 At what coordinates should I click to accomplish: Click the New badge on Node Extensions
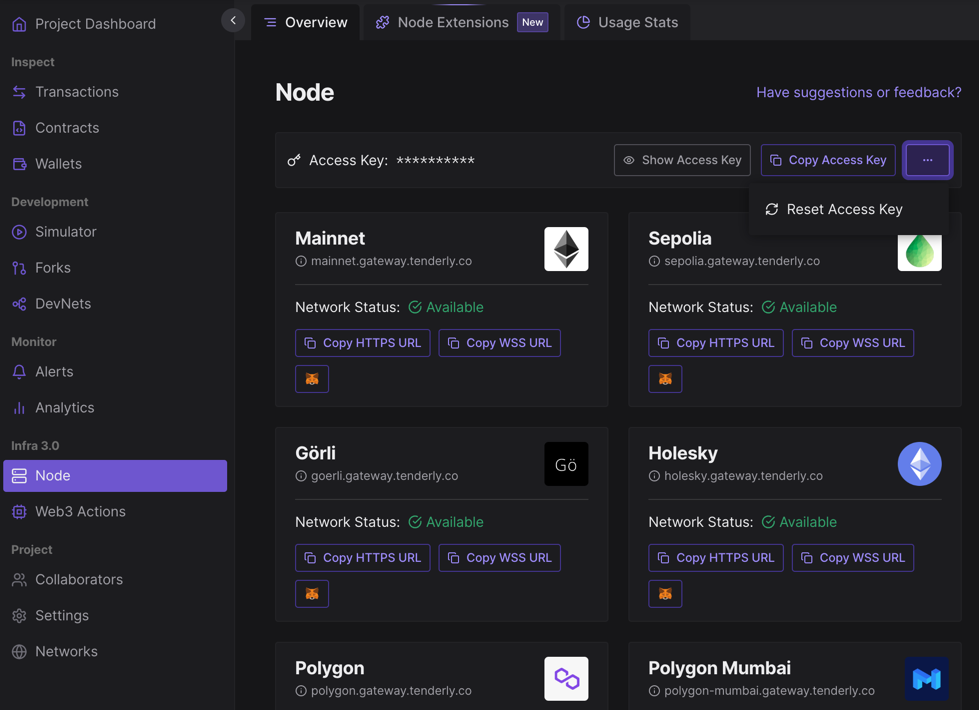[x=533, y=22]
